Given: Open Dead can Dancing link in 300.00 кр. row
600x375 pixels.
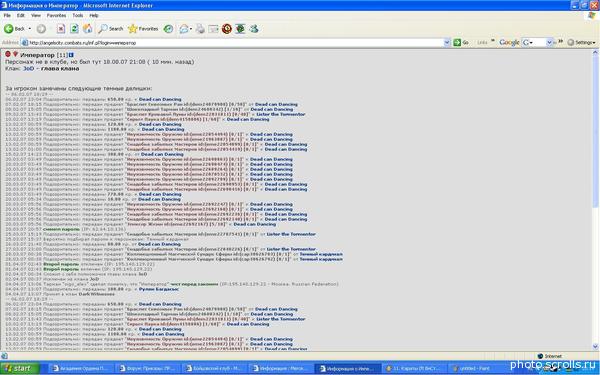Looking at the screenshot, I should point(162,155).
